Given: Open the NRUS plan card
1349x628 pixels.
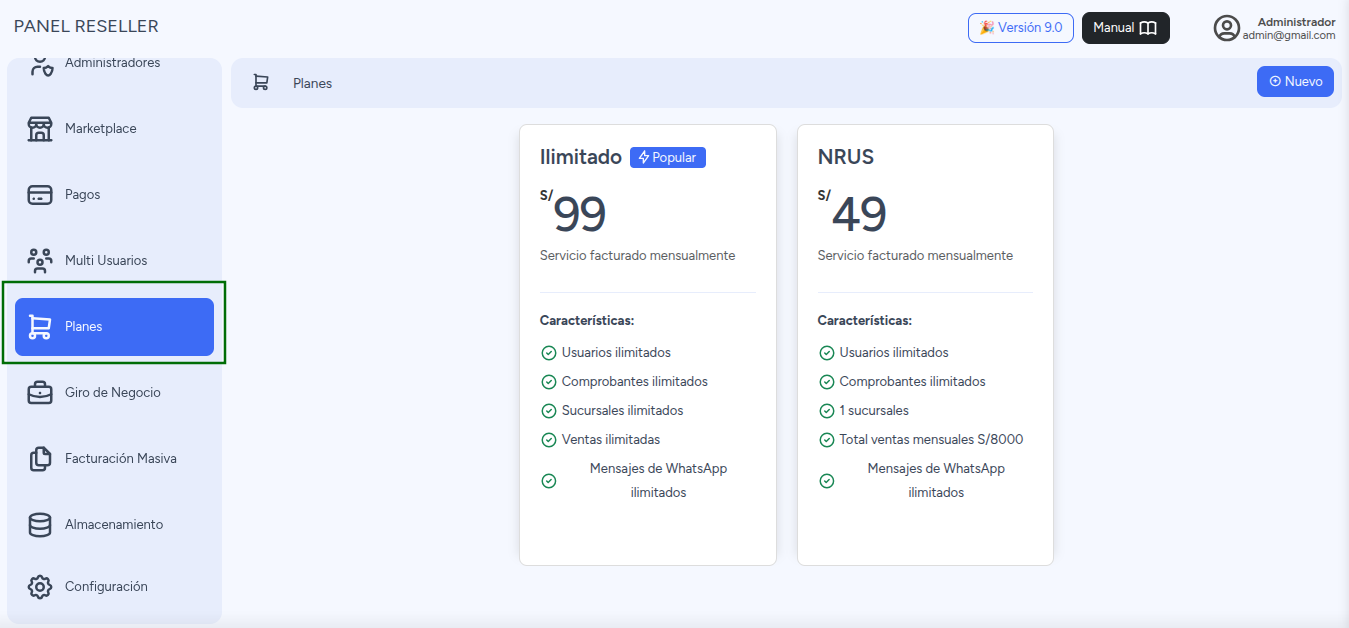Looking at the screenshot, I should 925,345.
